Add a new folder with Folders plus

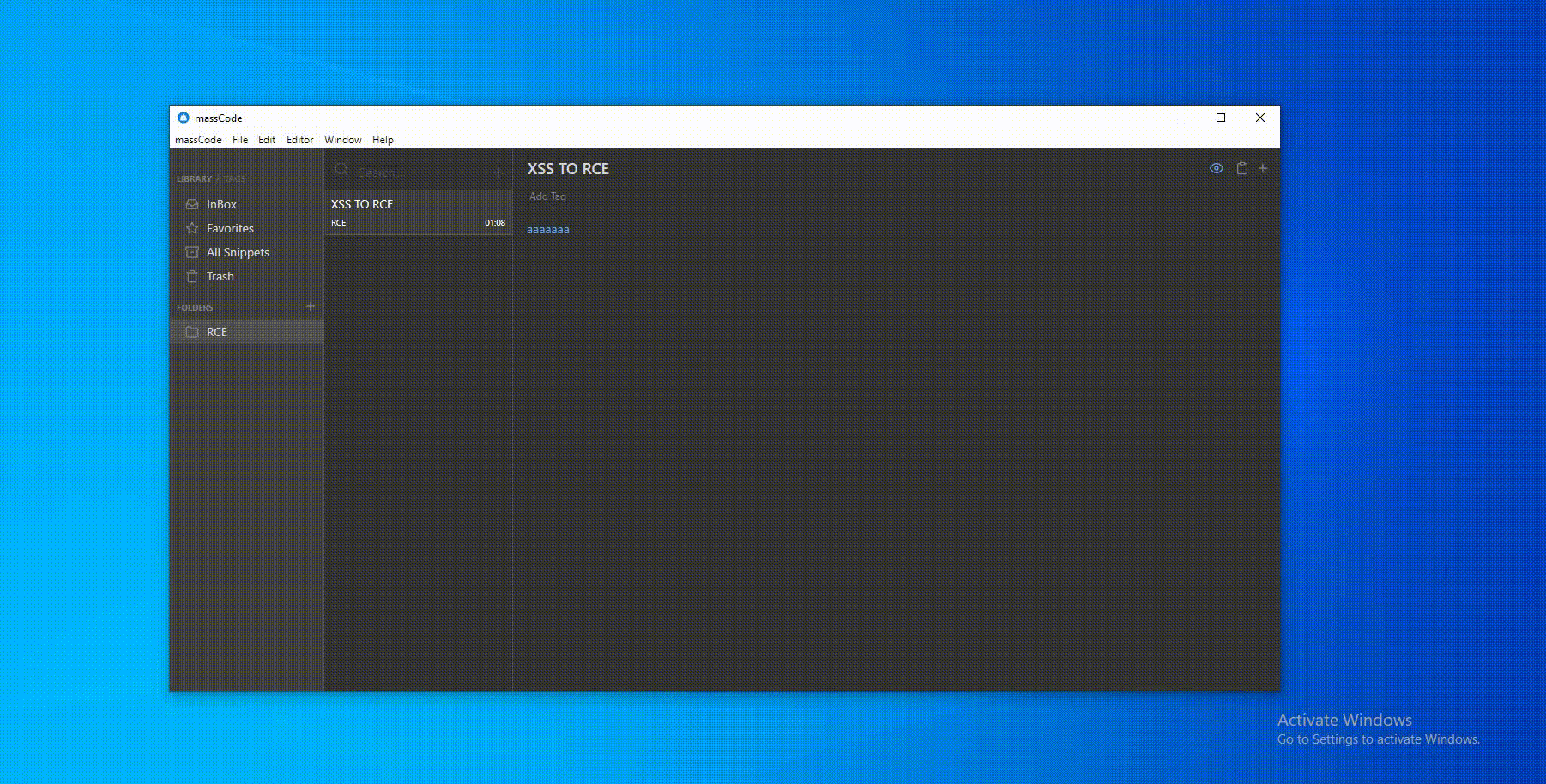311,306
